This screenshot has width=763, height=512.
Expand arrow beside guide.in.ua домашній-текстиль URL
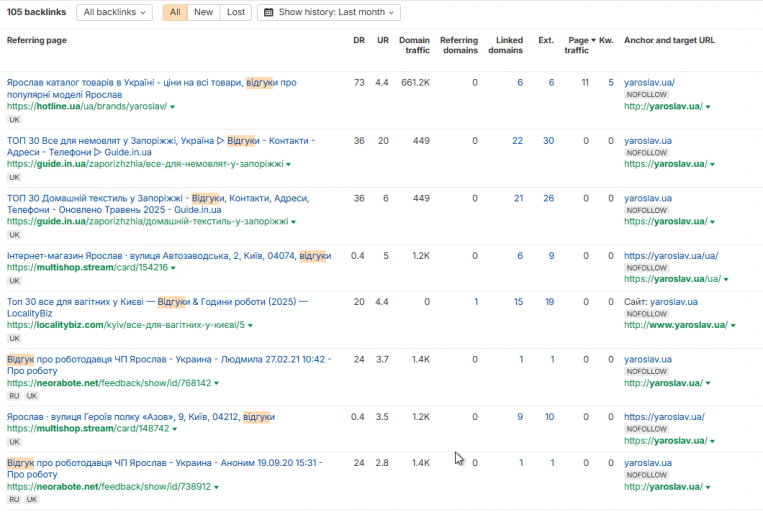tap(293, 222)
